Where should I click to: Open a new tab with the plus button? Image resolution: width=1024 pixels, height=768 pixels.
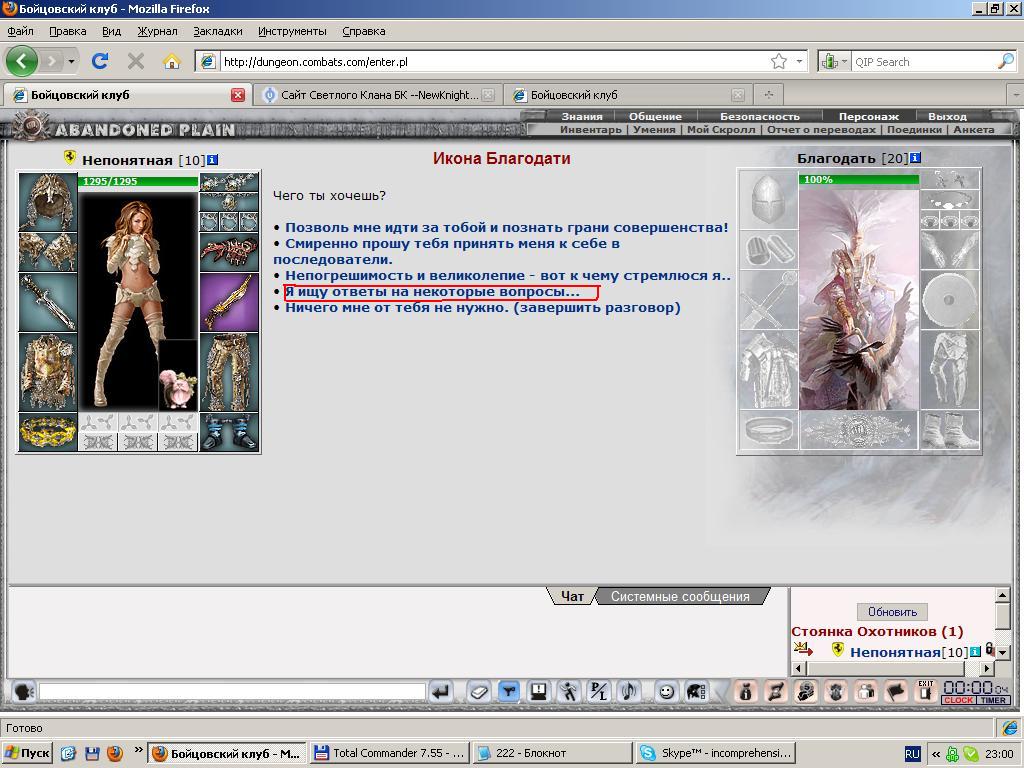pos(768,95)
